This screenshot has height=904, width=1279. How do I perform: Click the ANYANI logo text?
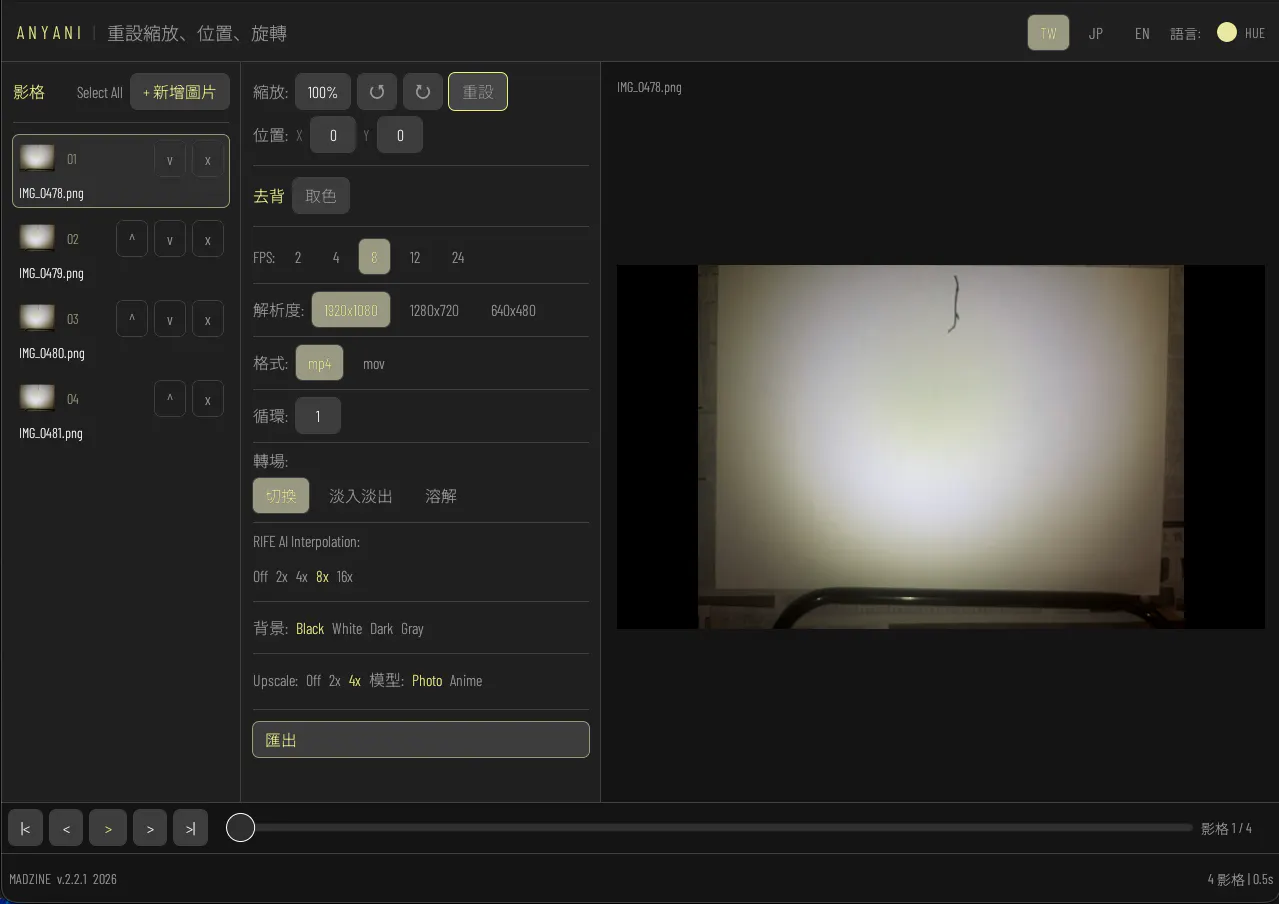point(50,33)
